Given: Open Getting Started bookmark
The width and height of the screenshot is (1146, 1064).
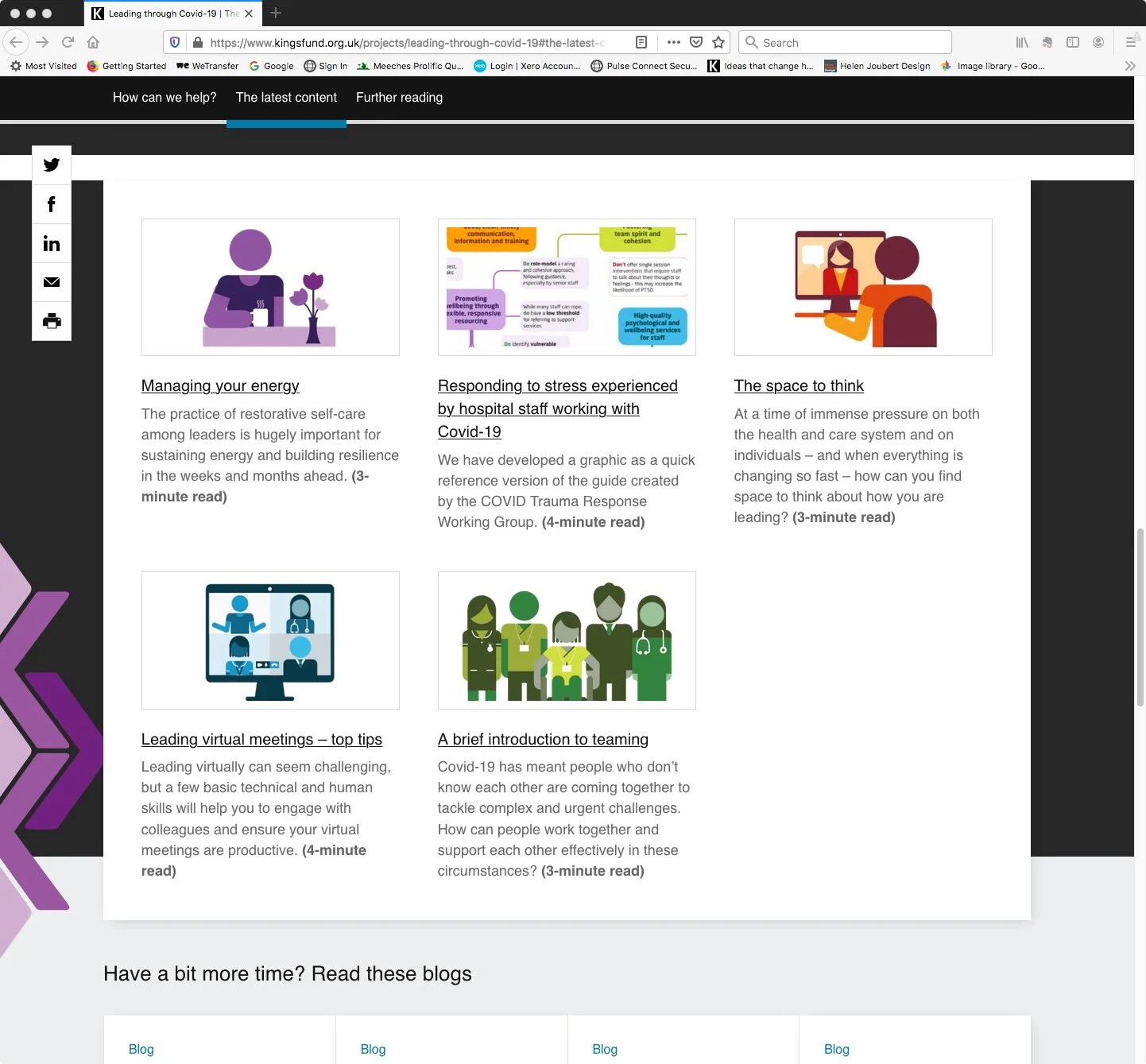Looking at the screenshot, I should pyautogui.click(x=127, y=66).
